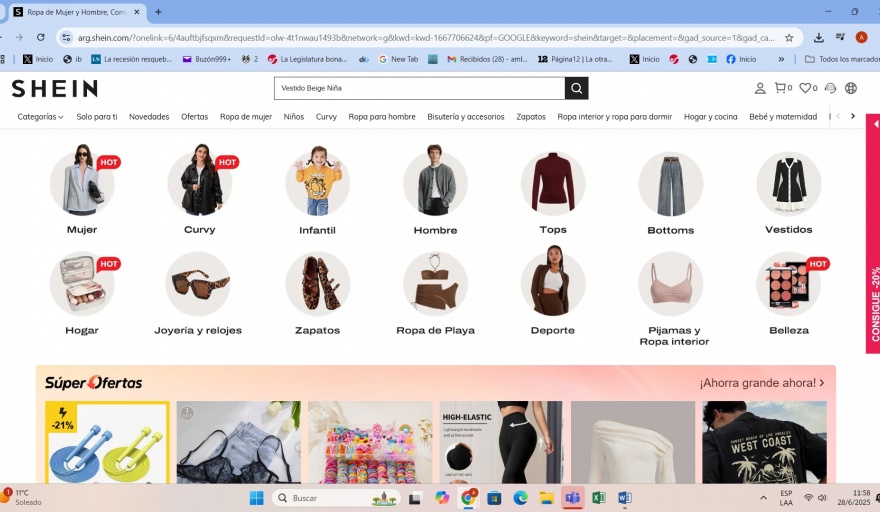The height and width of the screenshot is (512, 880).
Task: Open the Ropa de Playa category
Action: point(436,293)
